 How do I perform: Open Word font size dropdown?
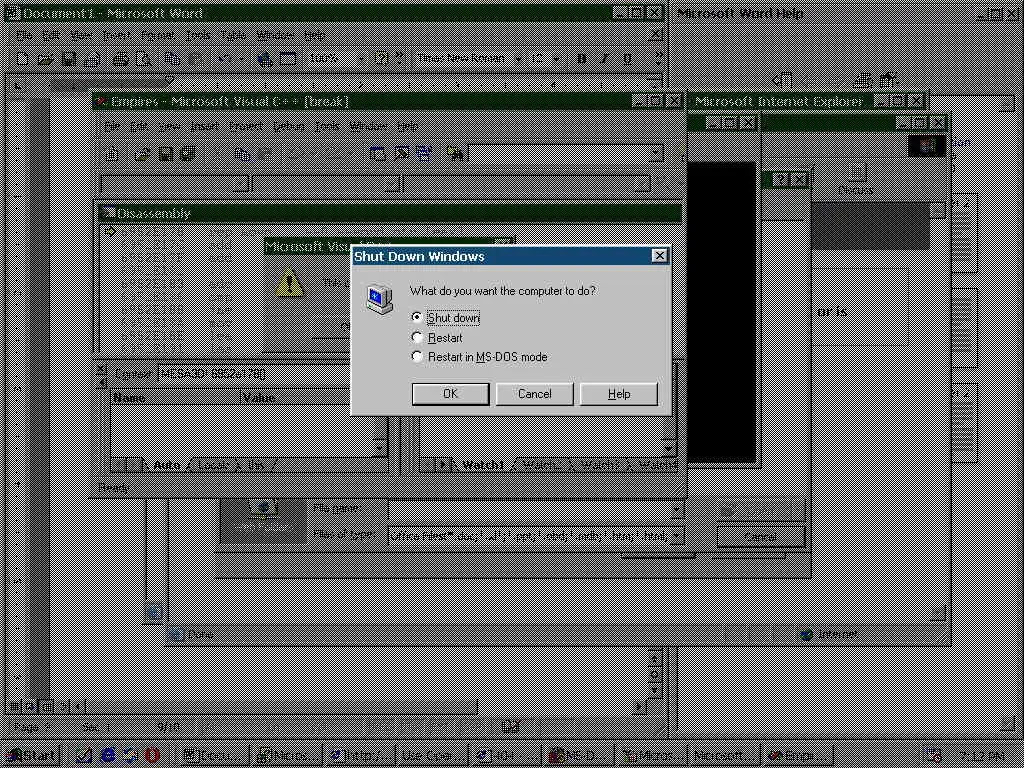tap(556, 59)
